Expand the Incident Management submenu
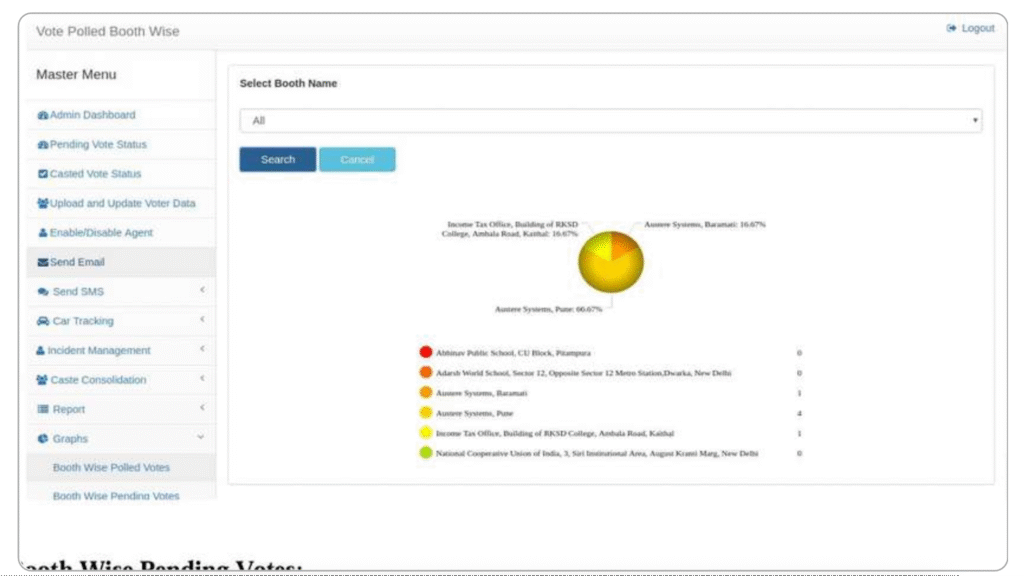The width and height of the screenshot is (1024, 576). (x=201, y=350)
